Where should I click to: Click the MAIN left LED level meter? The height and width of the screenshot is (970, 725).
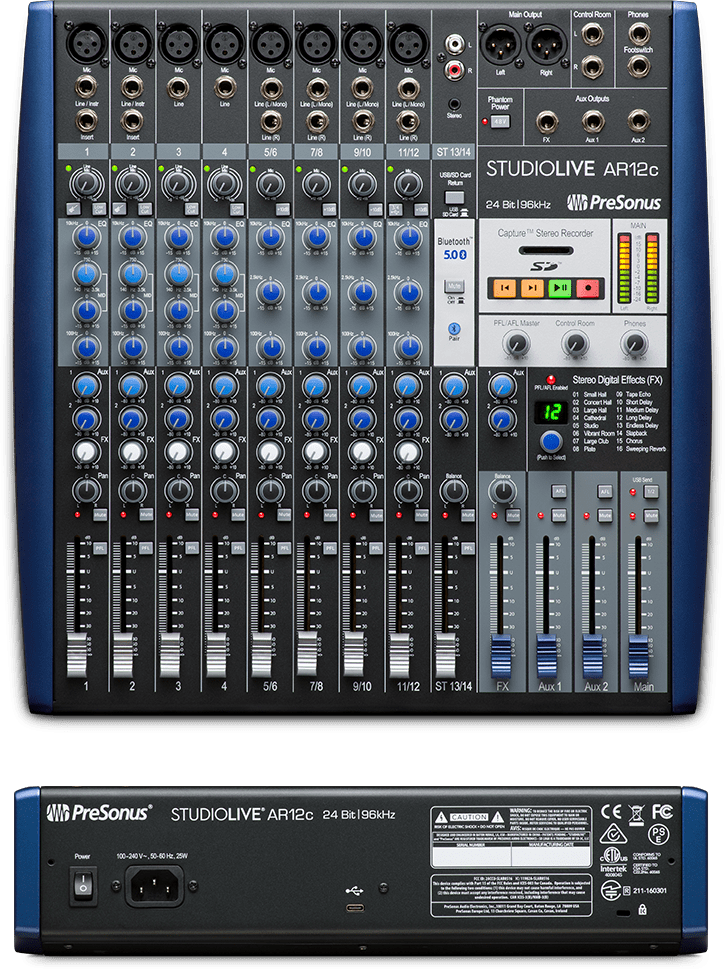tap(625, 269)
